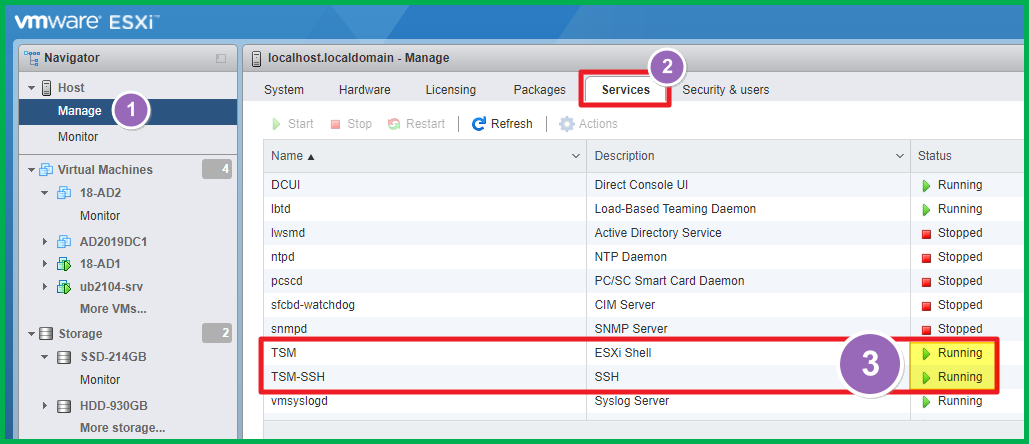Open the Licensing tab
The width and height of the screenshot is (1029, 444).
(x=451, y=90)
